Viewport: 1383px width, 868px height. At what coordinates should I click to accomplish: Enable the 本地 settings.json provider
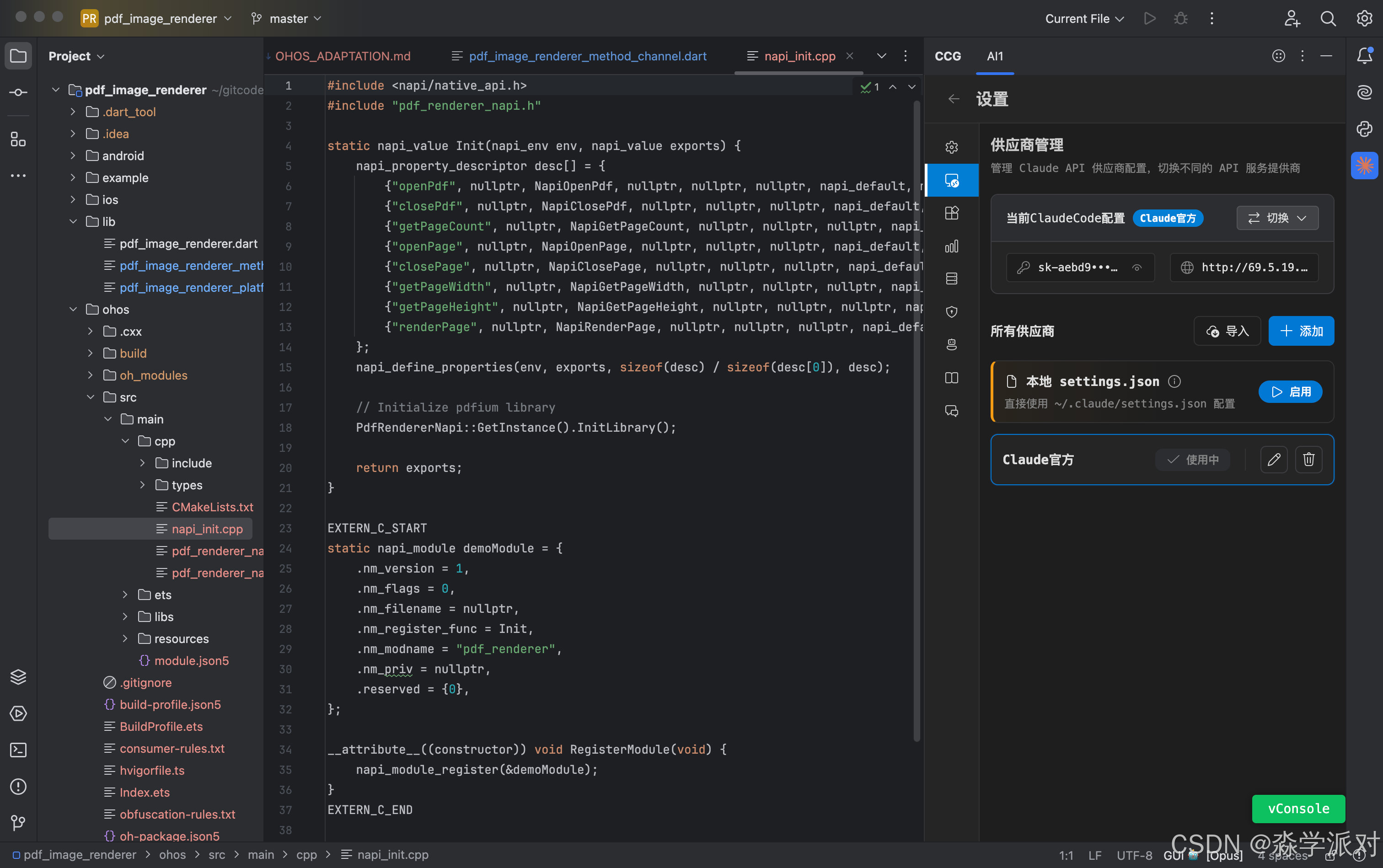point(1290,391)
